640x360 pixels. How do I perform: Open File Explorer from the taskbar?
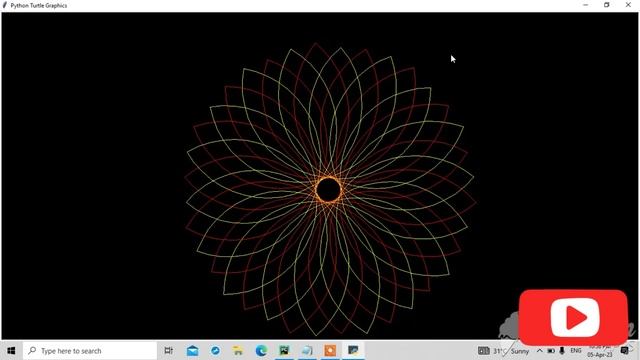click(238, 351)
